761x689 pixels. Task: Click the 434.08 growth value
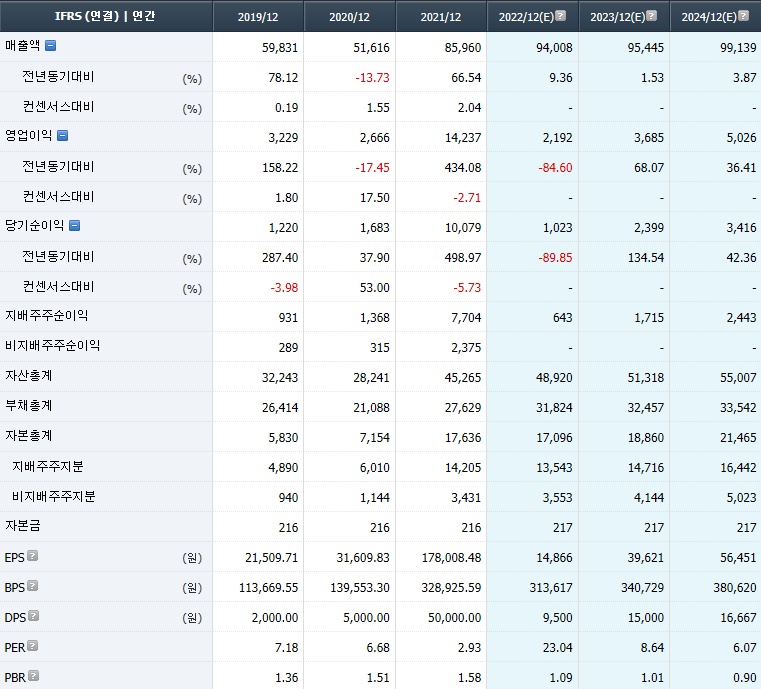[x=463, y=168]
